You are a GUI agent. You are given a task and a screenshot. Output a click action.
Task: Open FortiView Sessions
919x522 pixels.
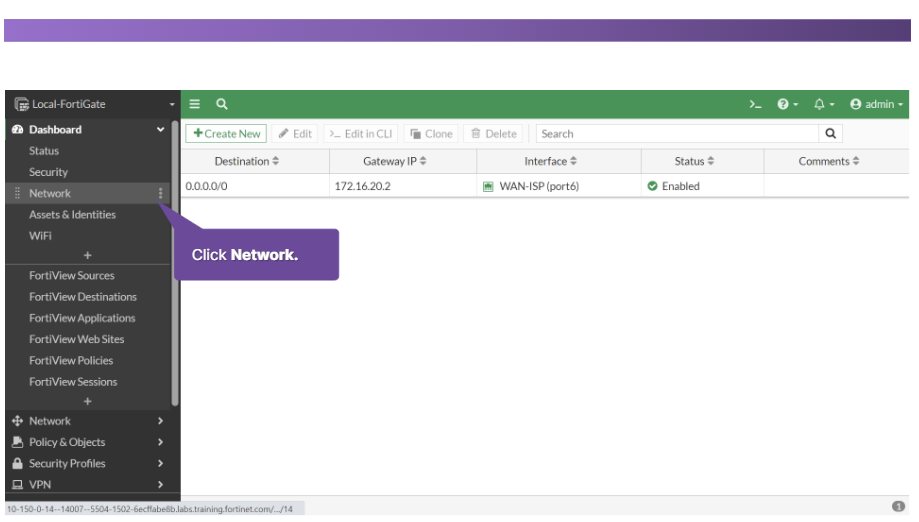click(73, 381)
